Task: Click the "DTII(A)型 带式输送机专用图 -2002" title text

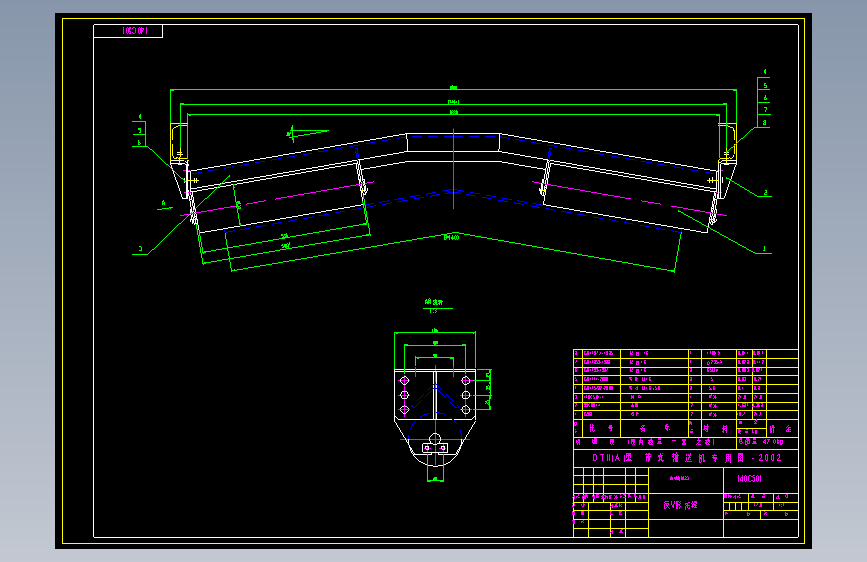Action: click(687, 458)
